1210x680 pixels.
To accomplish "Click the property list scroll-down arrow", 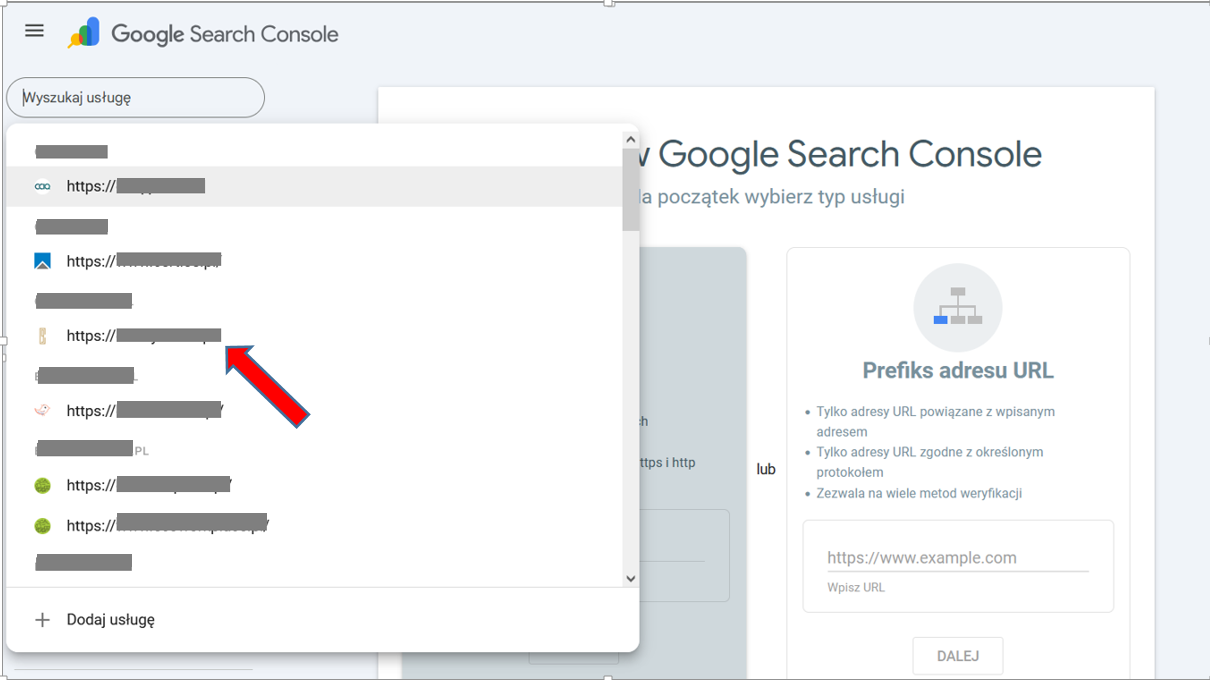I will point(630,578).
